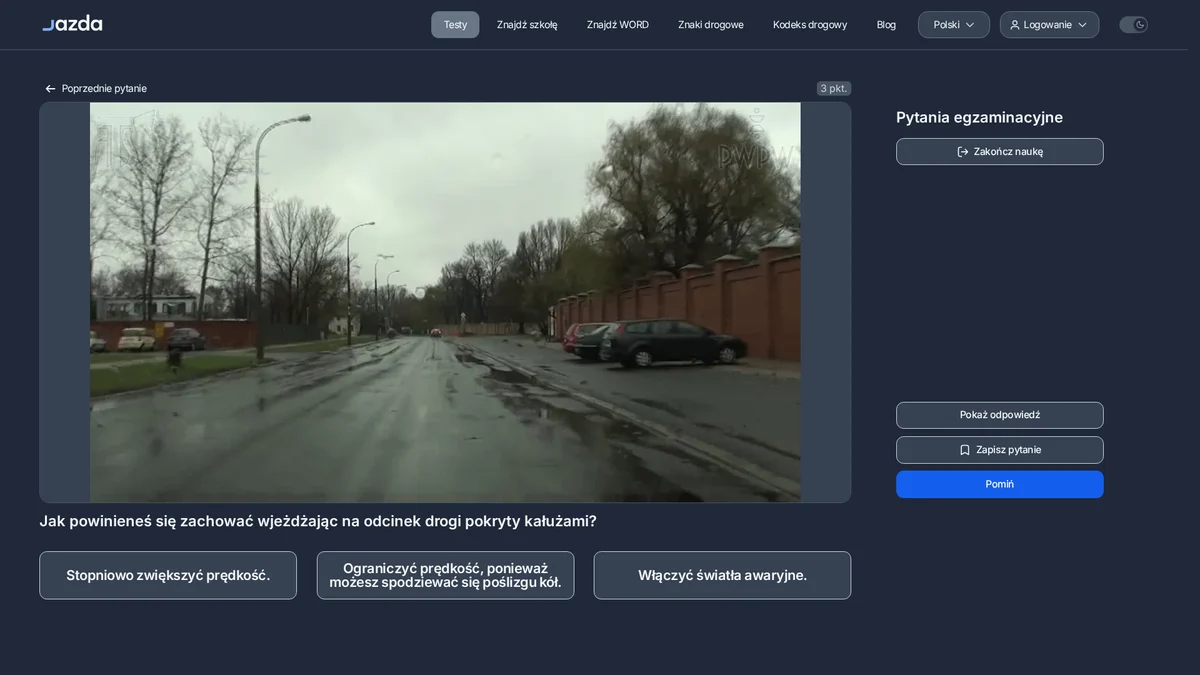Image resolution: width=1200 pixels, height=675 pixels.
Task: Go to the Blog page
Action: point(886,25)
